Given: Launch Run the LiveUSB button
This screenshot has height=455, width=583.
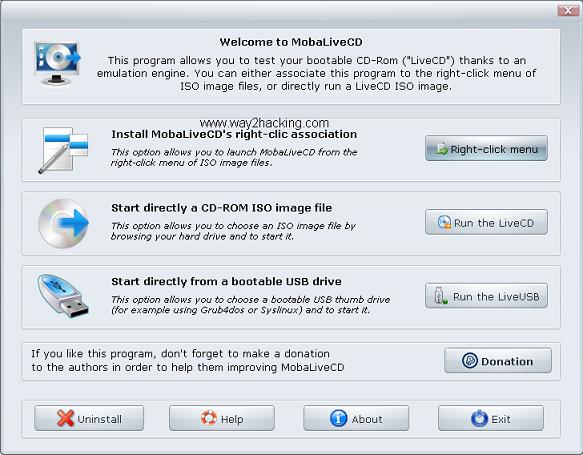Looking at the screenshot, I should pos(486,296).
